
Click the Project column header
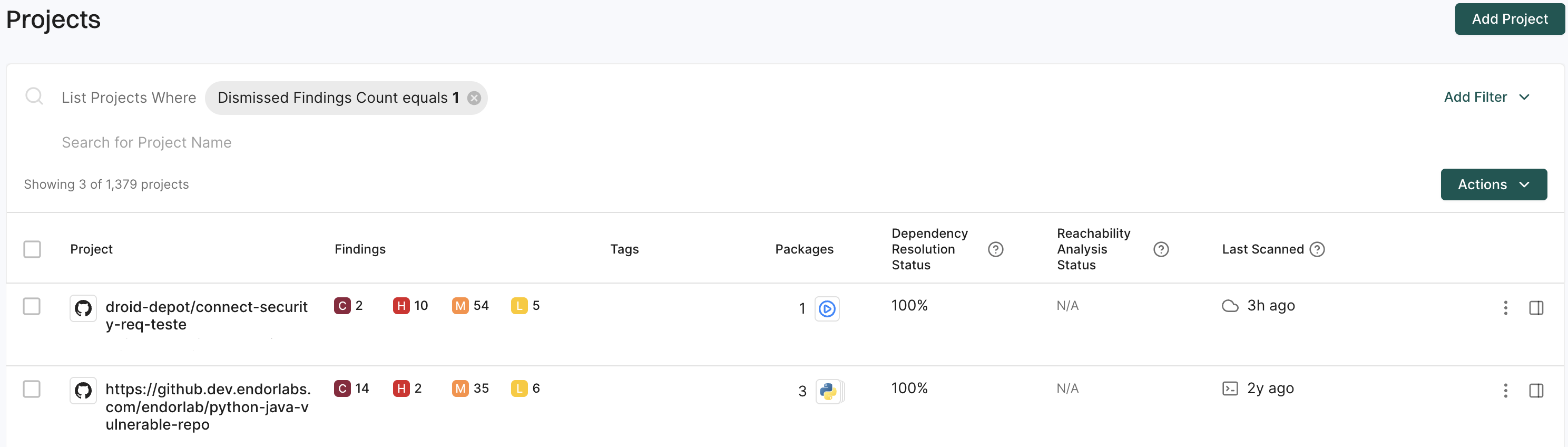[91, 250]
